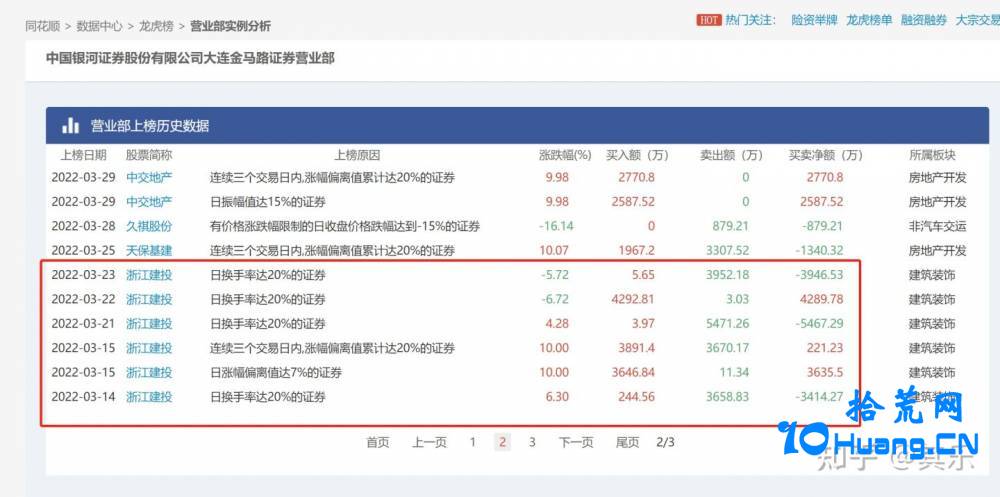Open 浙江建投 link dated 2022-03-22
The height and width of the screenshot is (497, 1000).
149,299
